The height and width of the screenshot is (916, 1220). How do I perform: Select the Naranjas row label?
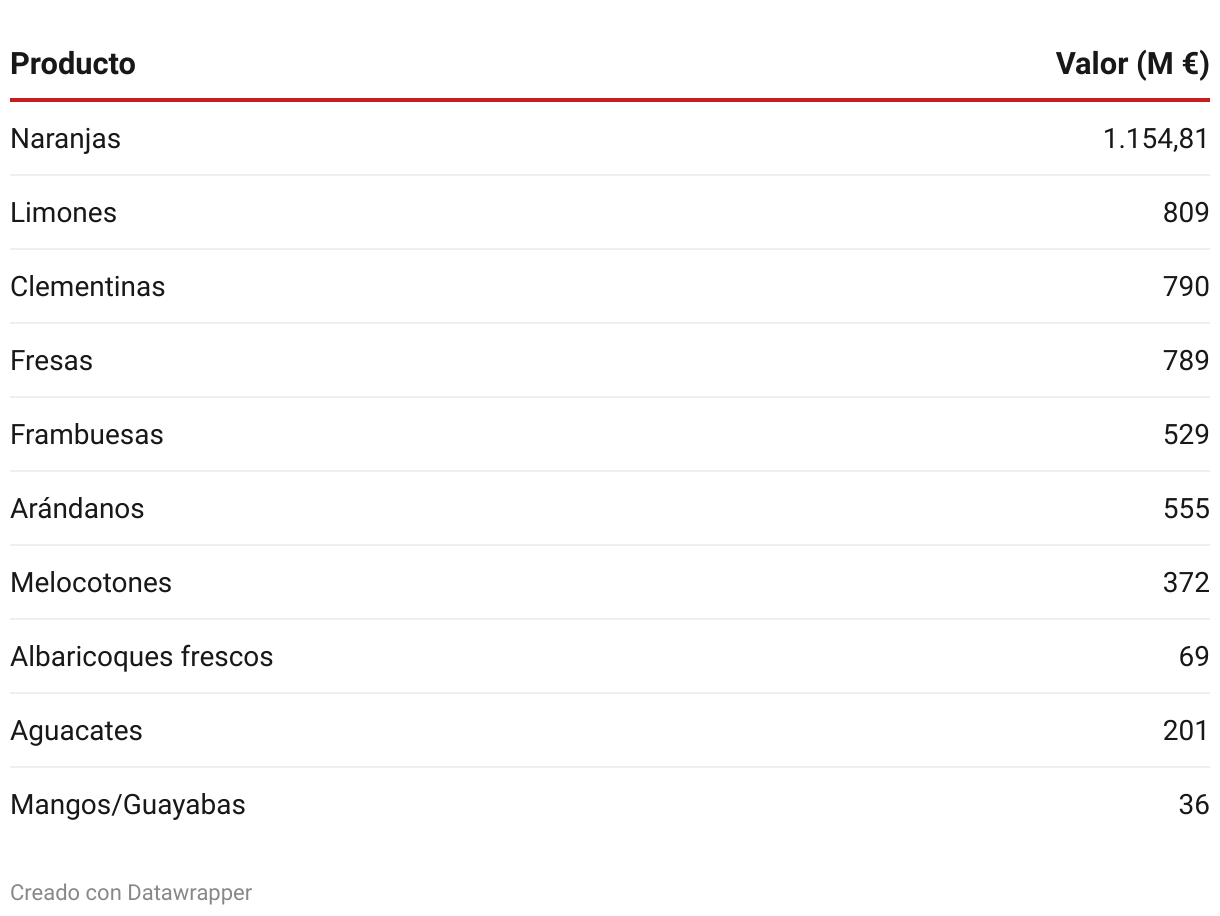(x=65, y=138)
